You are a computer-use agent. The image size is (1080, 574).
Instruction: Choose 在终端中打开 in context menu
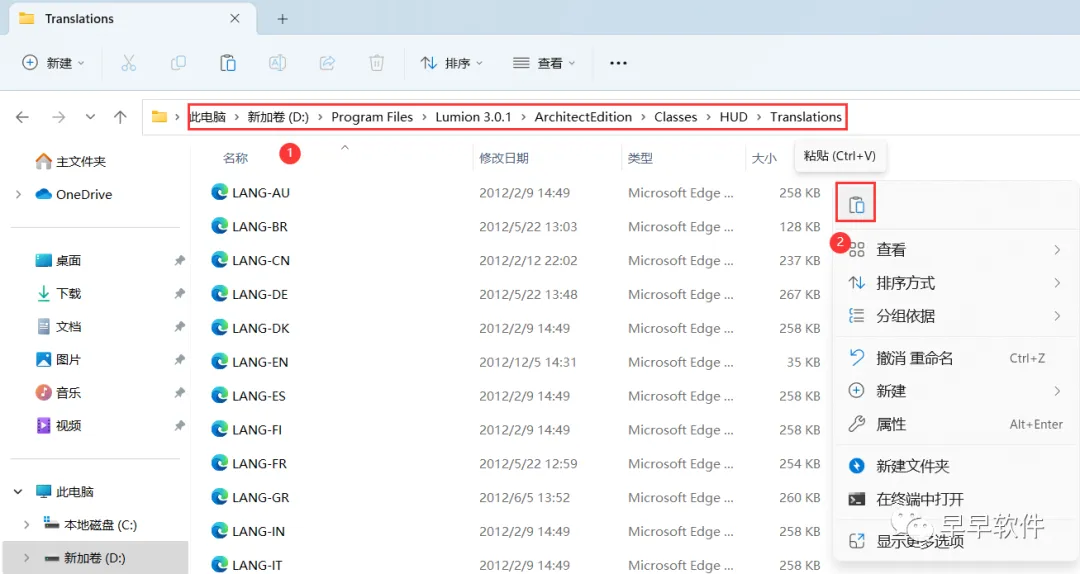click(955, 499)
